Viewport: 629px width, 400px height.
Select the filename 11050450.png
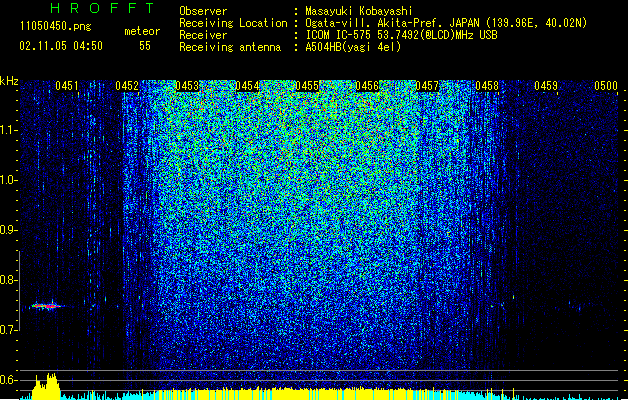(56, 26)
